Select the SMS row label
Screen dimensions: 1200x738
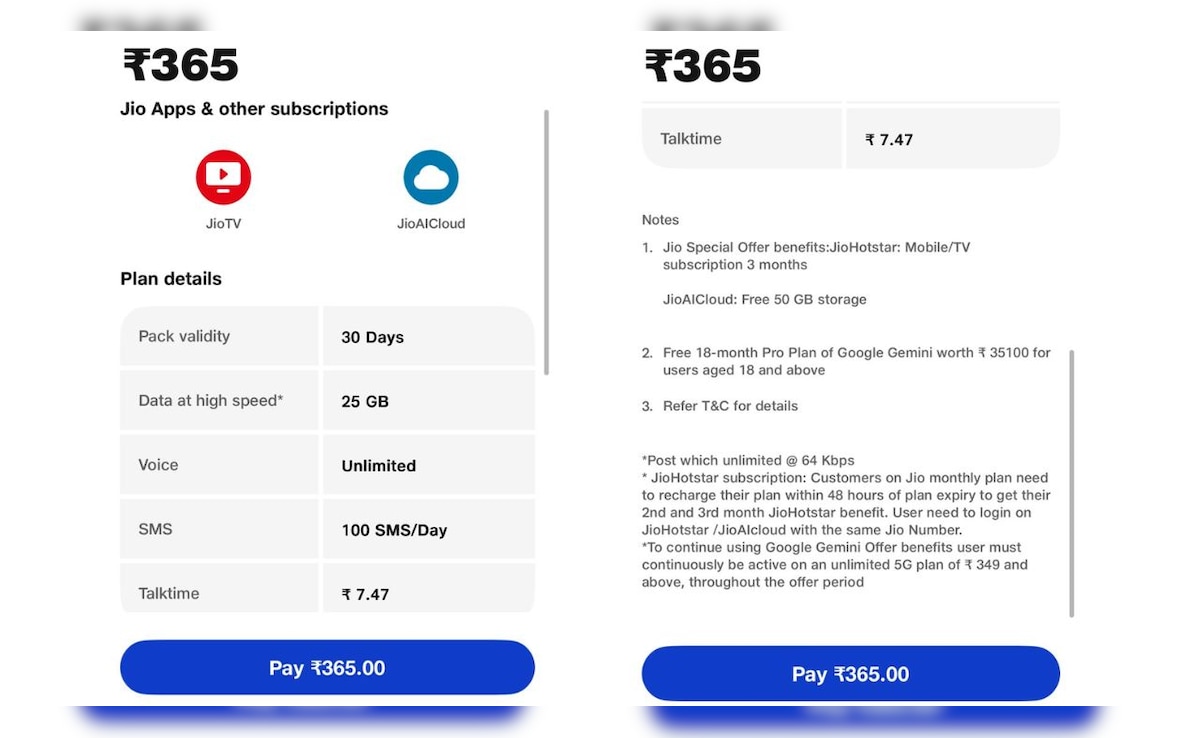point(155,529)
